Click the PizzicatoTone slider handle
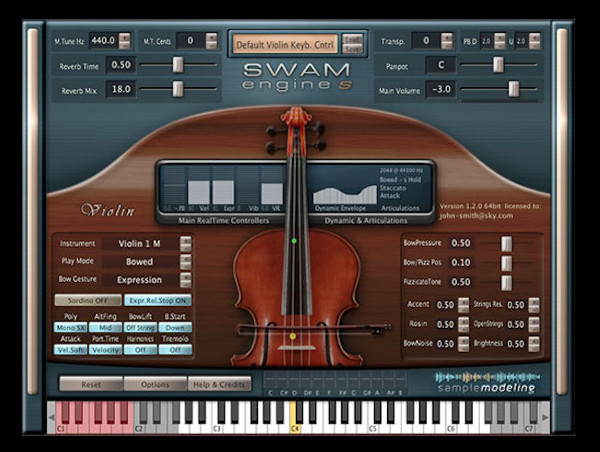Screen dimensions: 600x452 506,282
